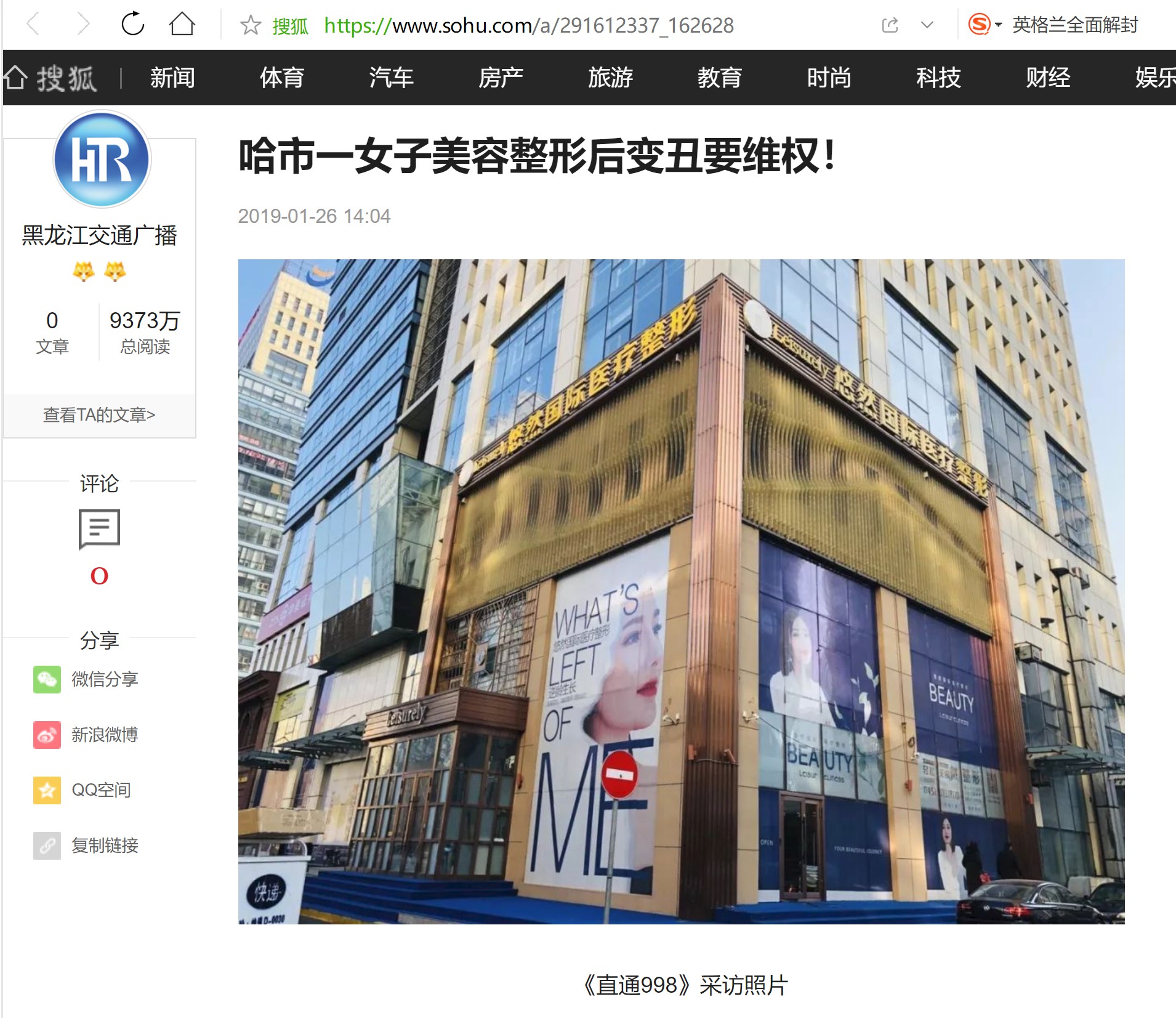Click the first fox badge icon

click(84, 270)
